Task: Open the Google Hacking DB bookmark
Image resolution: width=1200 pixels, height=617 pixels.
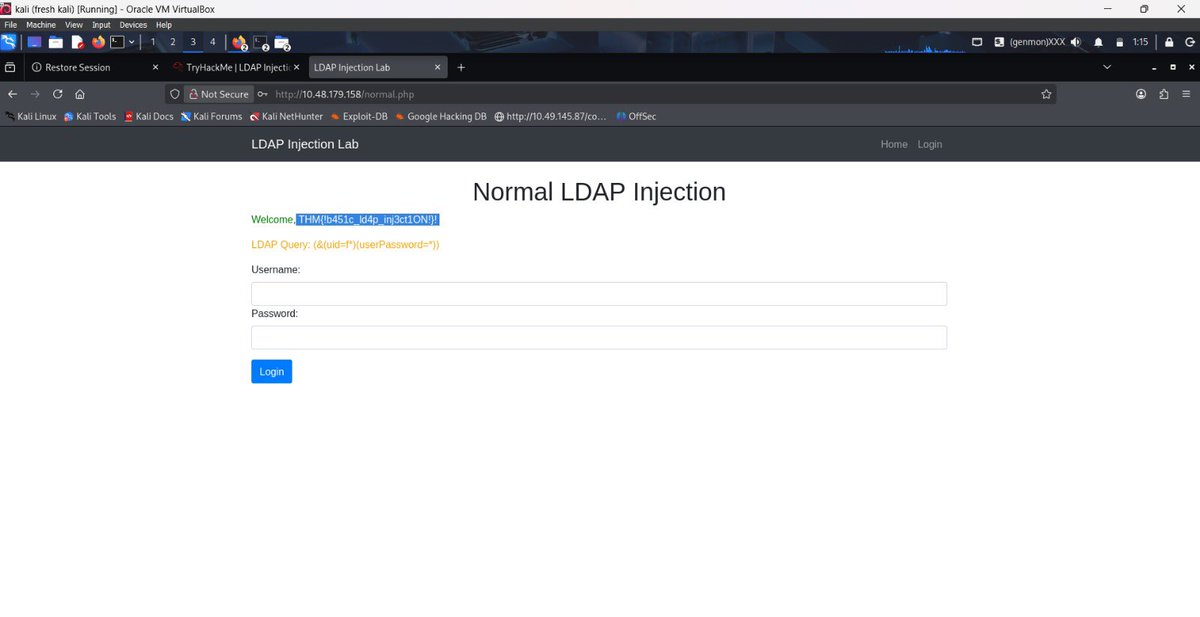Action: (441, 116)
